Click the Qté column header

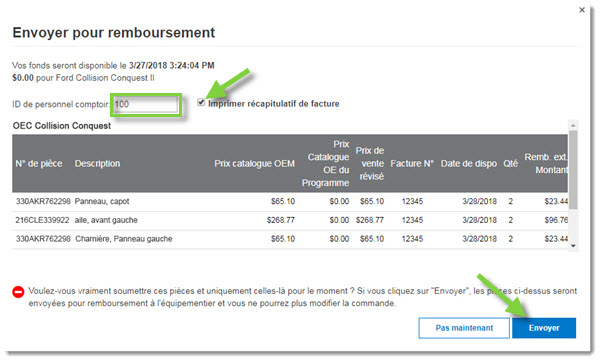(510, 163)
